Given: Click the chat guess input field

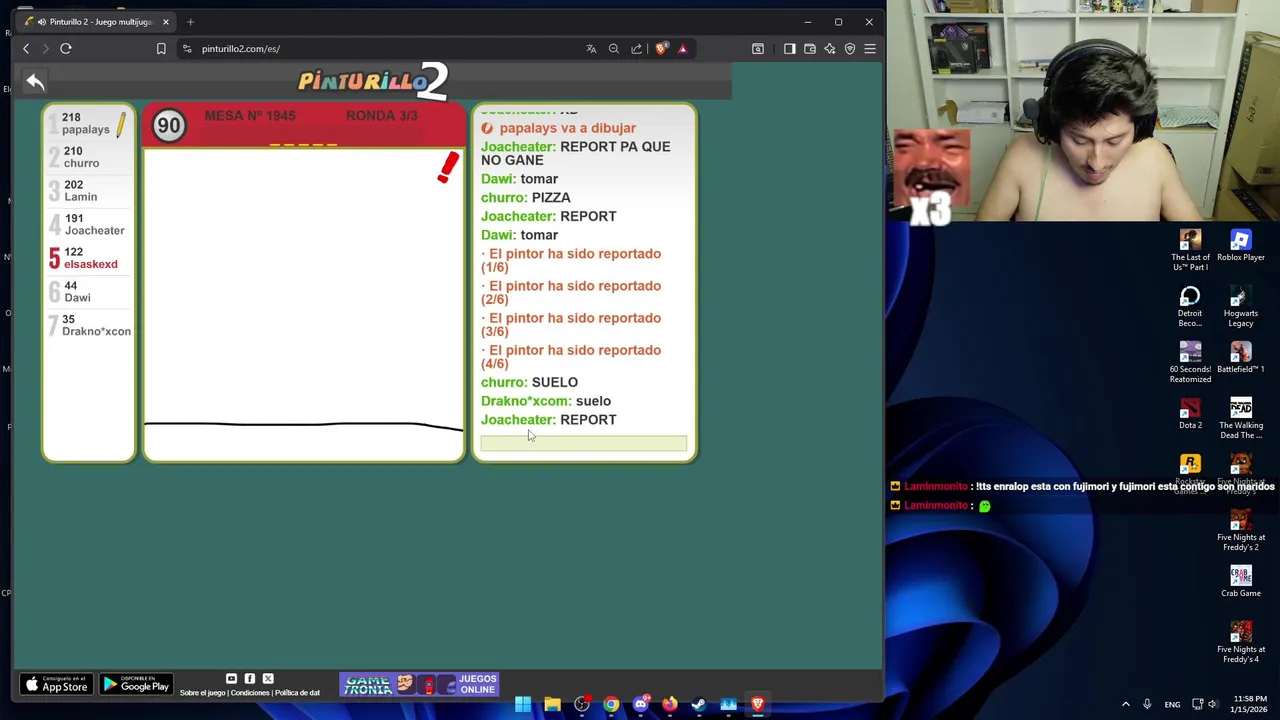Looking at the screenshot, I should click(584, 443).
